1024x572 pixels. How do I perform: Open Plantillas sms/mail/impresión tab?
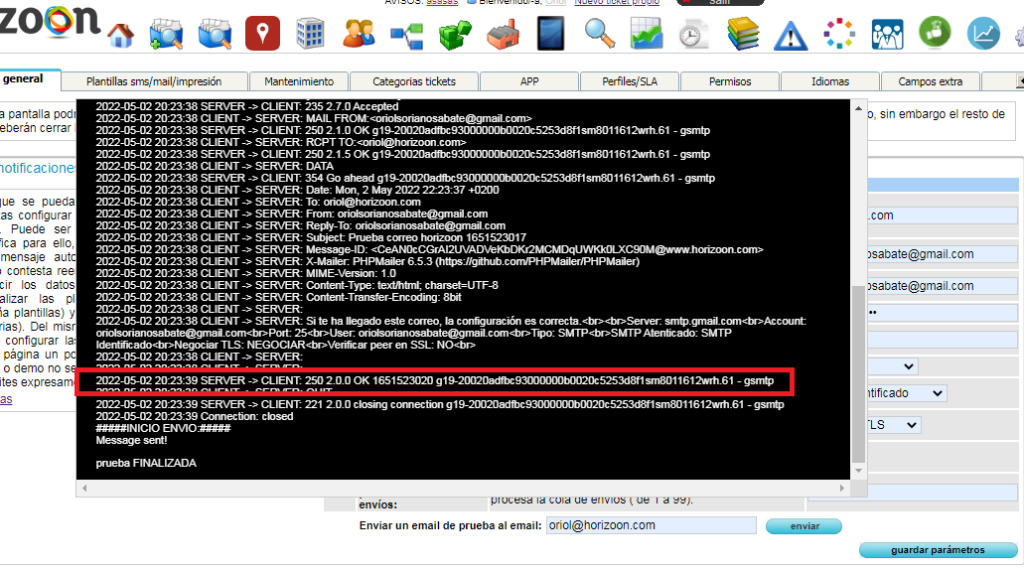click(x=154, y=82)
